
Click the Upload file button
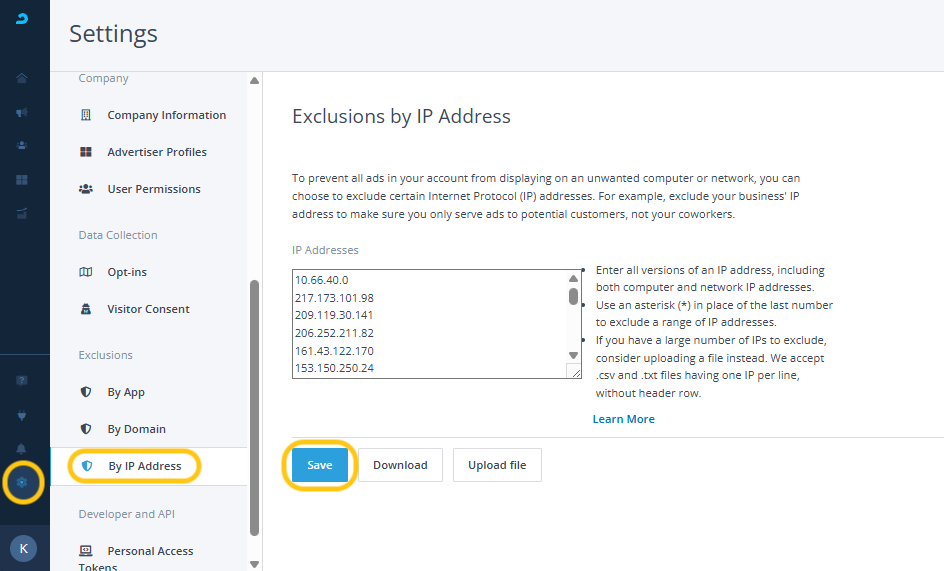tap(497, 465)
